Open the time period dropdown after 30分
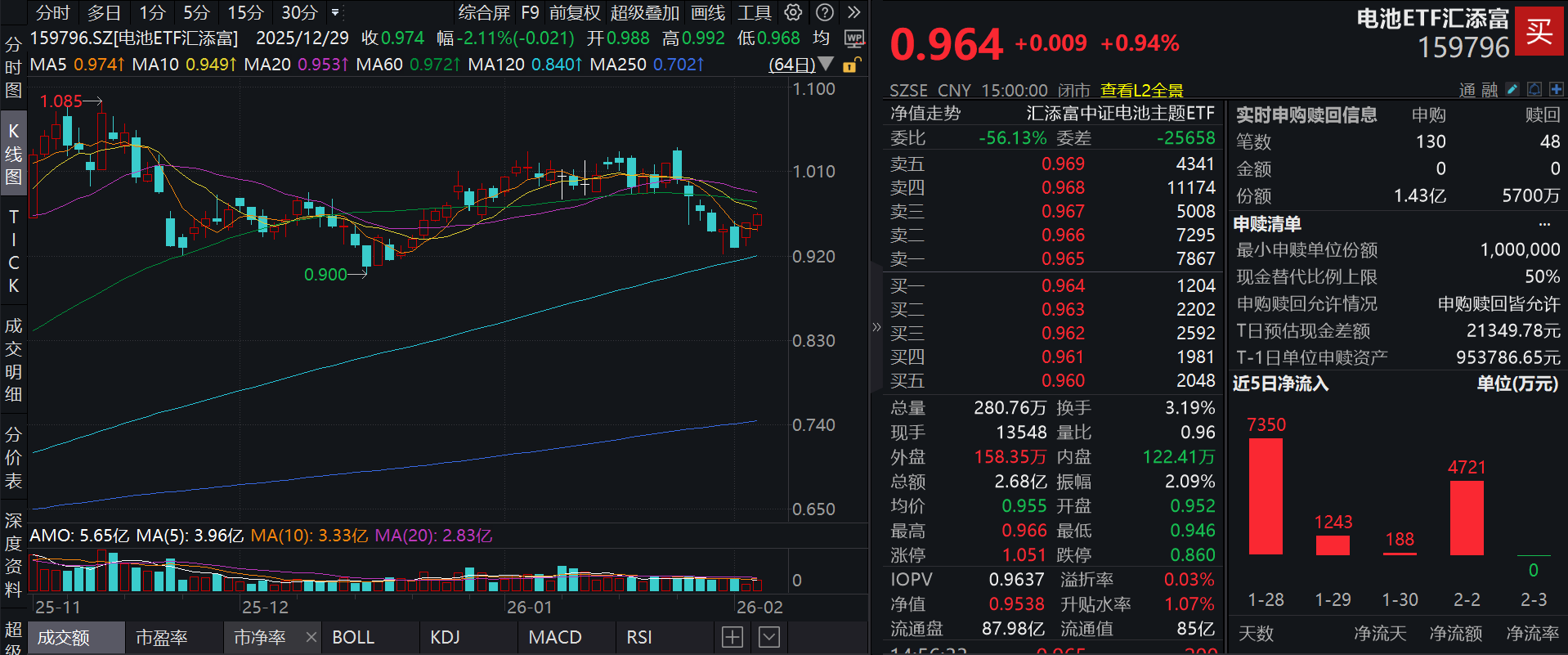 point(335,12)
